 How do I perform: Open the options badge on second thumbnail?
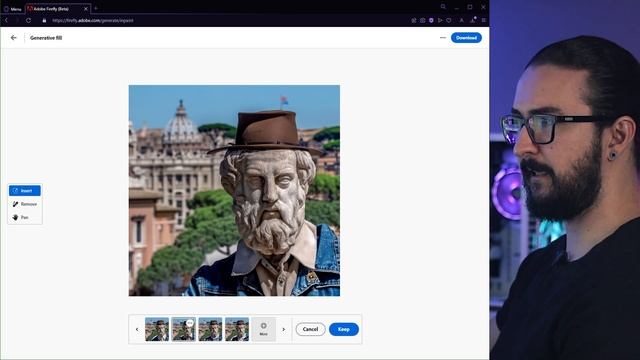(x=190, y=323)
